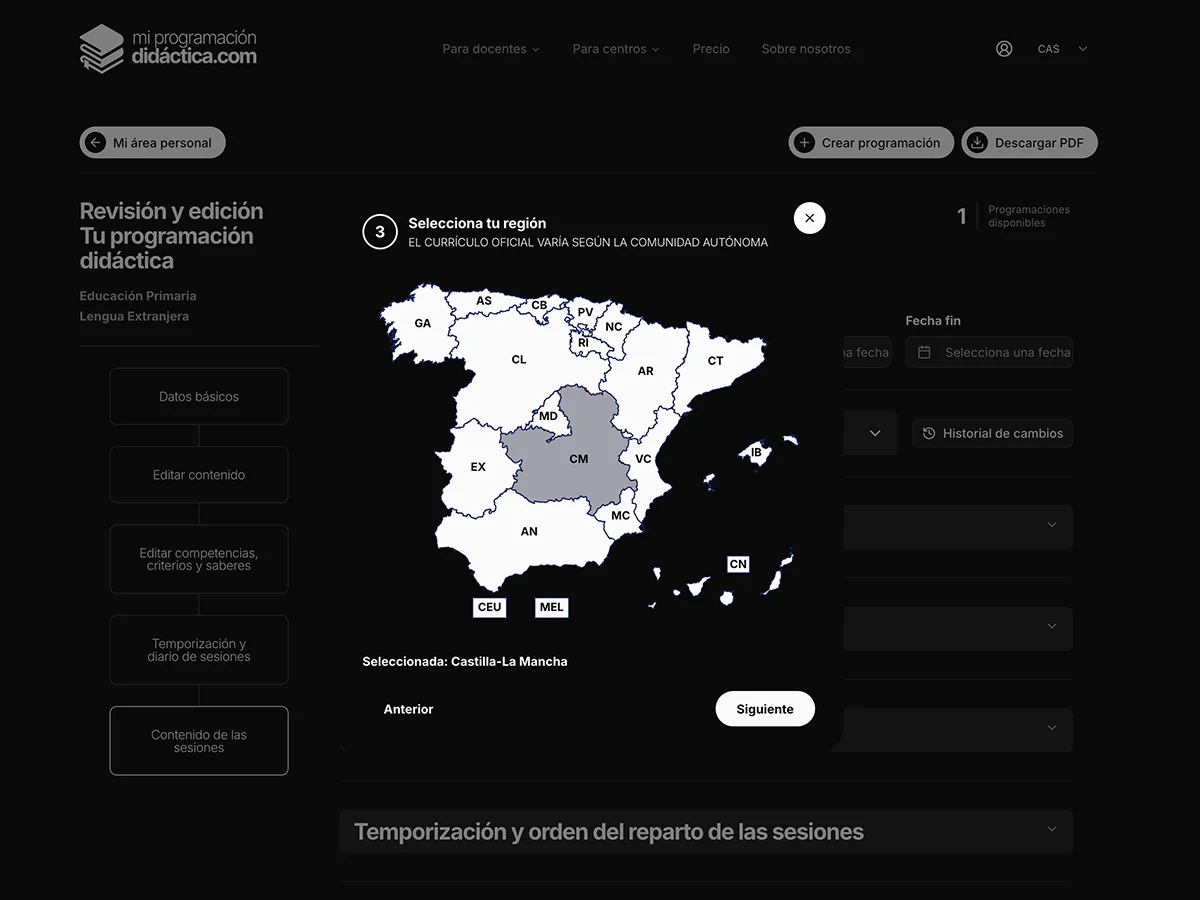
Task: Open Editar competencias, criterios y saberes step
Action: pos(199,559)
